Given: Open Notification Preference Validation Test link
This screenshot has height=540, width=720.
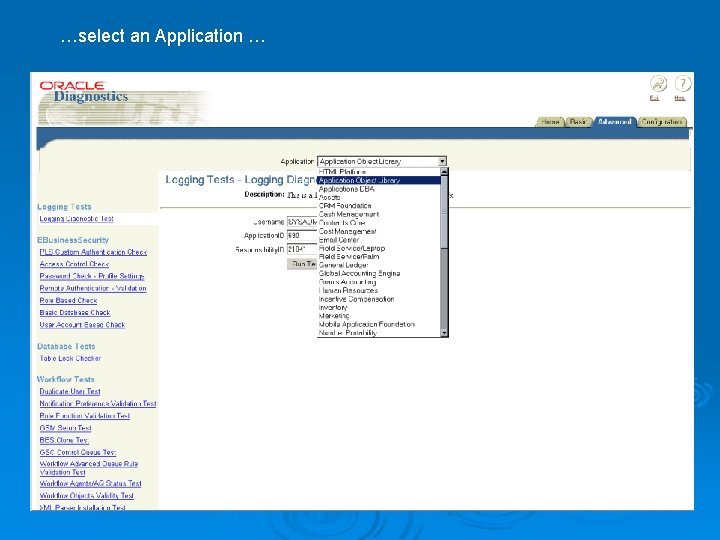Looking at the screenshot, I should coord(98,404).
